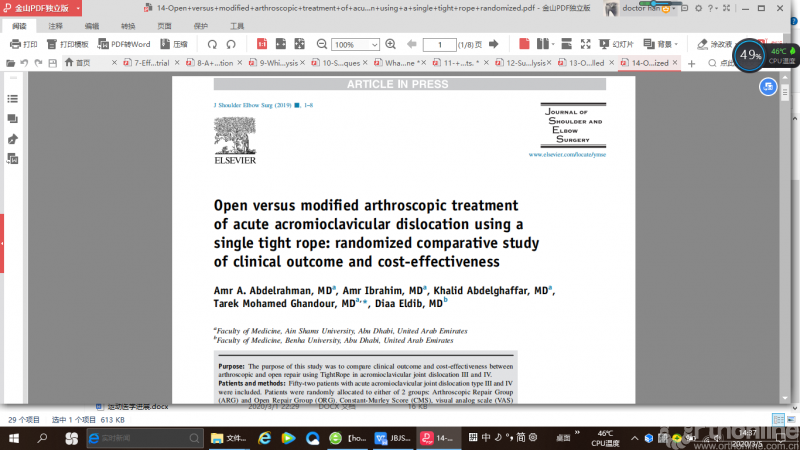Screen dimensions: 800x450
Task: Click the 压缩 compress tool
Action: click(174, 45)
